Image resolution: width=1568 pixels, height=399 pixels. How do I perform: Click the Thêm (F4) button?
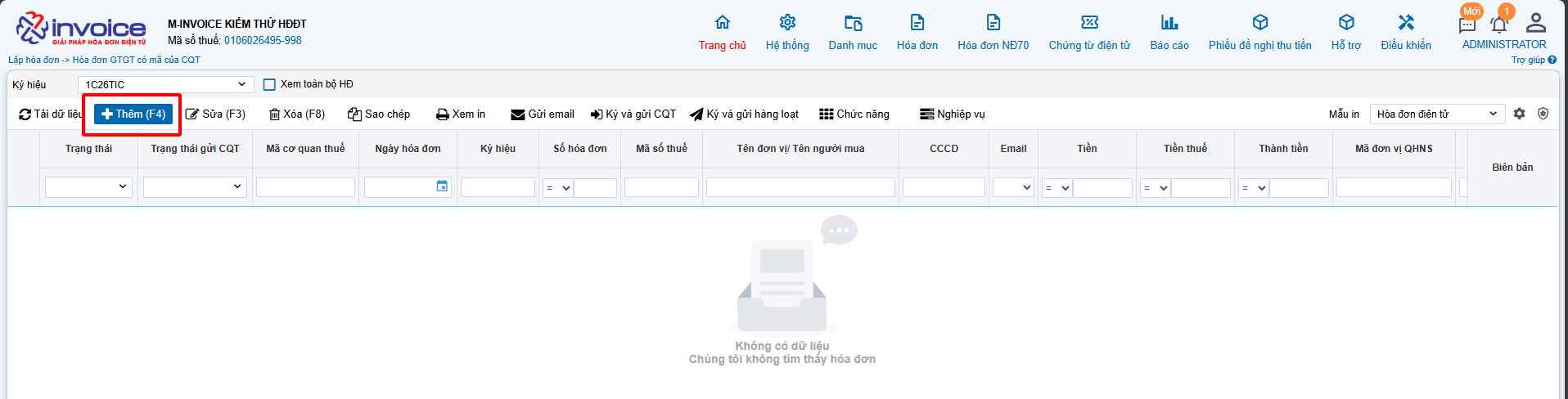point(133,114)
